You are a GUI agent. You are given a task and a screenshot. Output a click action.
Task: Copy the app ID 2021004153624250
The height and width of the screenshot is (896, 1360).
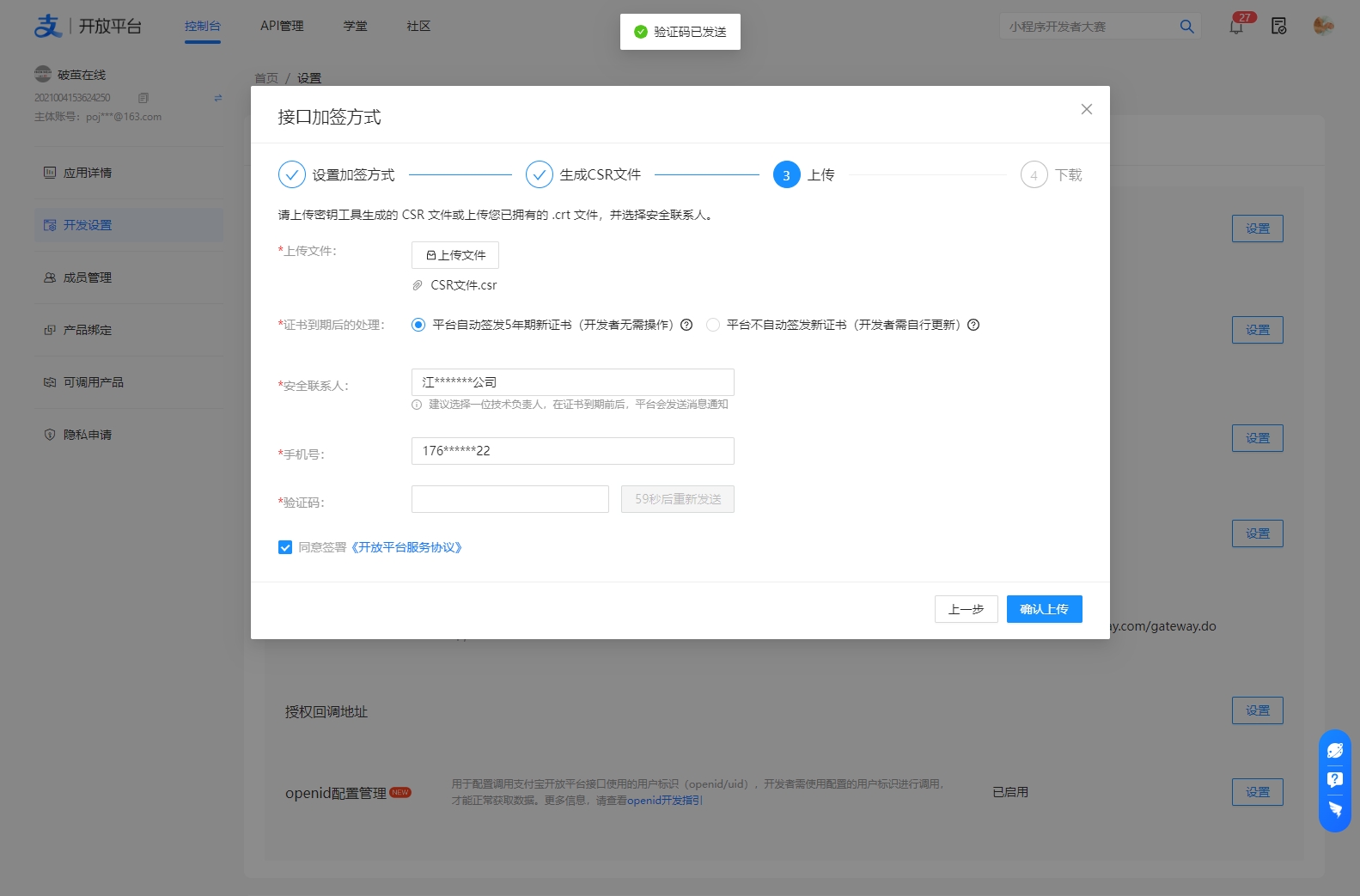(143, 98)
